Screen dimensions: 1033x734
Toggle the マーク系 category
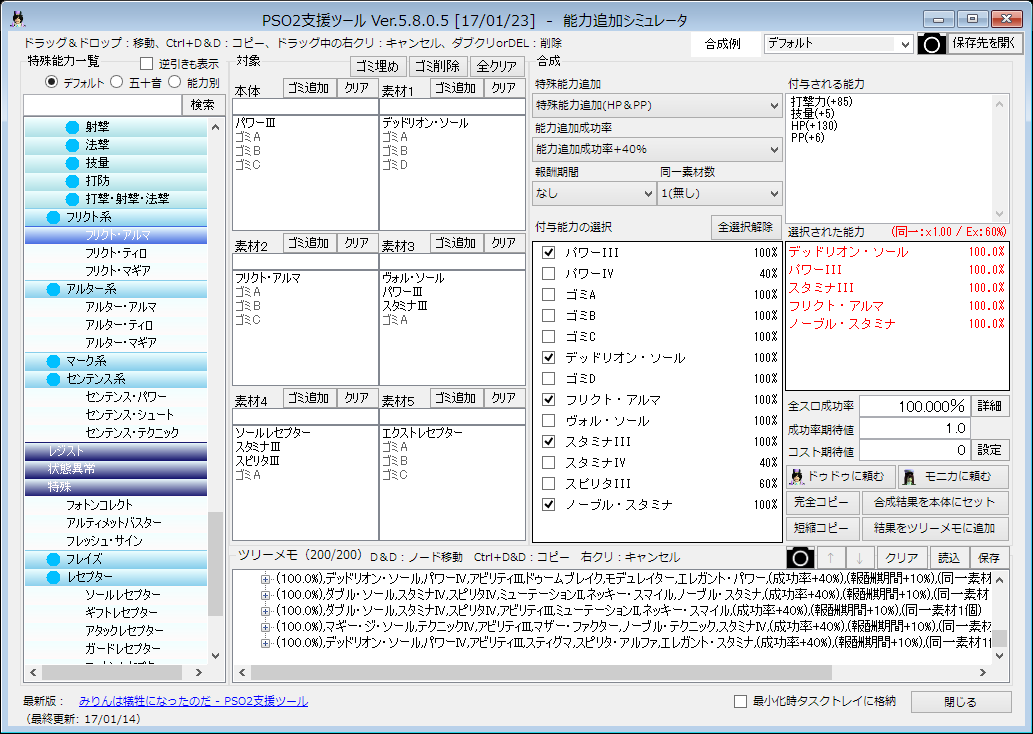[x=53, y=361]
